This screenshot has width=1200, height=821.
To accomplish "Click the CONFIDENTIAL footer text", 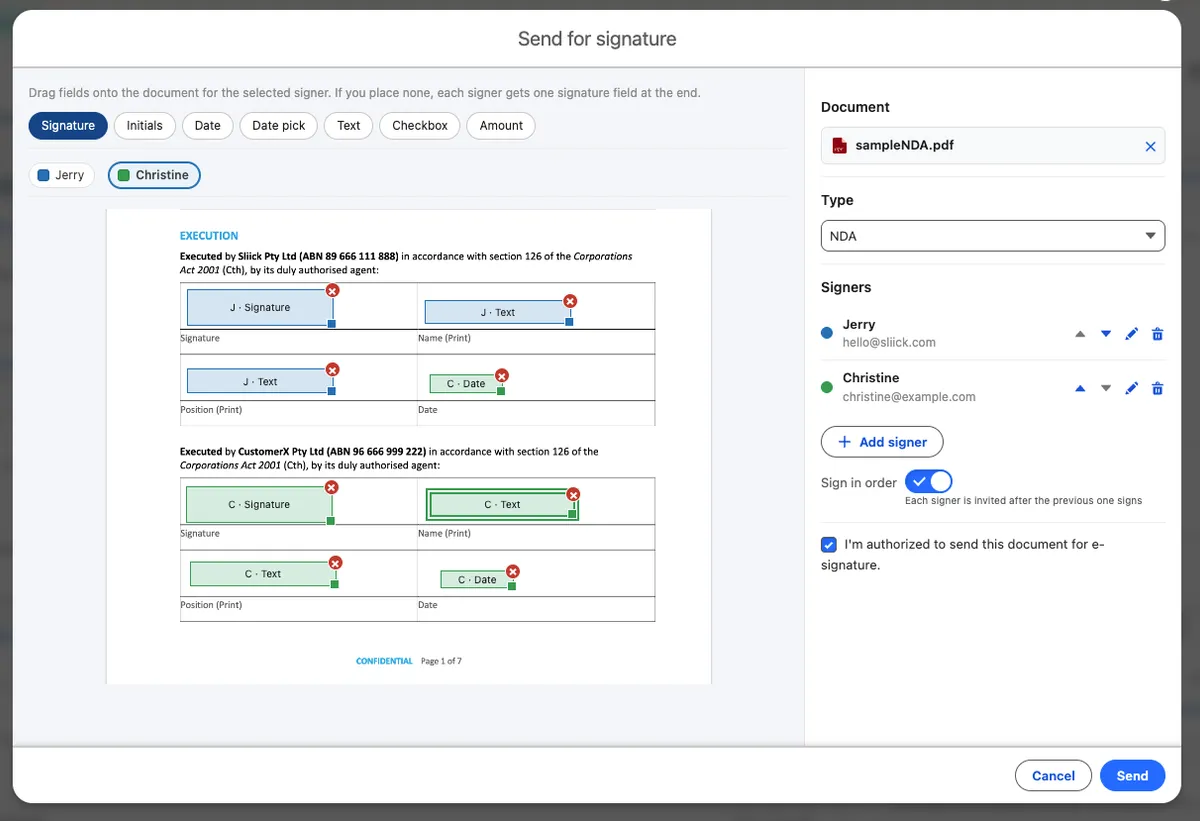I will point(384,661).
